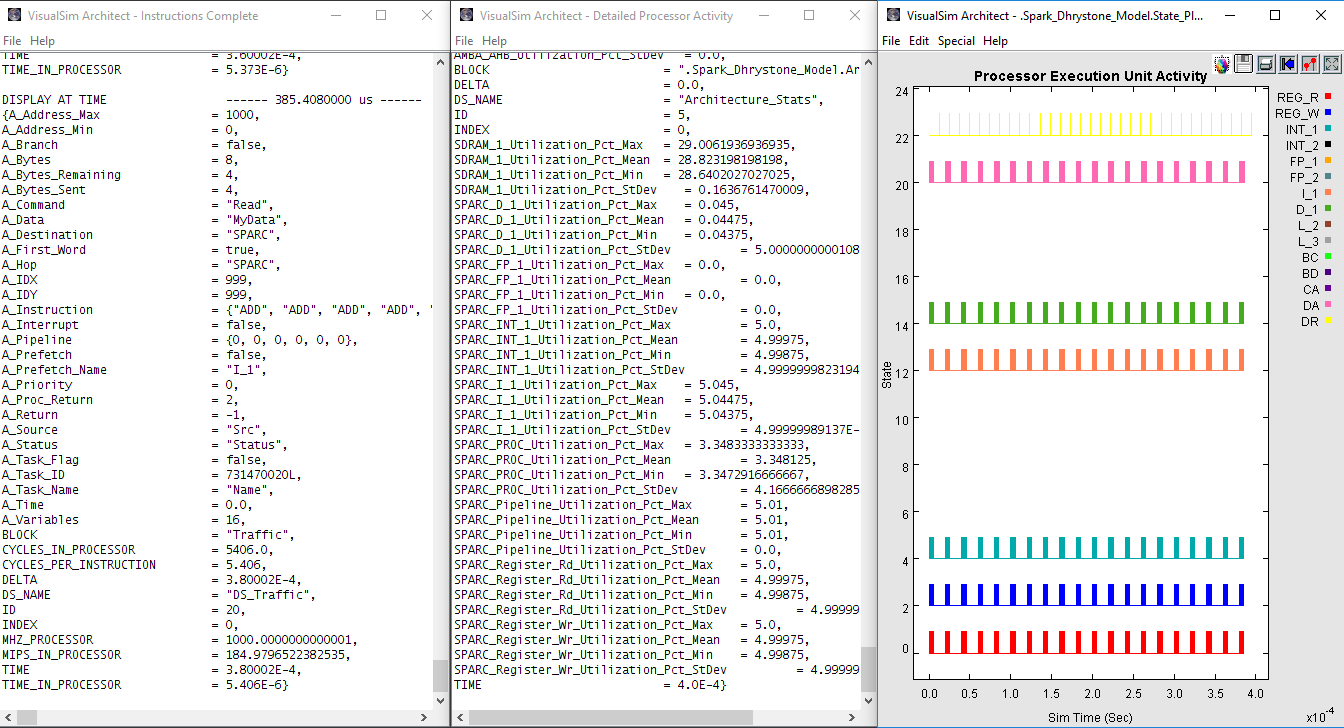The width and height of the screenshot is (1344, 728).
Task: Rescale plot to fit with four-arrows icon
Action: pyautogui.click(x=1332, y=64)
